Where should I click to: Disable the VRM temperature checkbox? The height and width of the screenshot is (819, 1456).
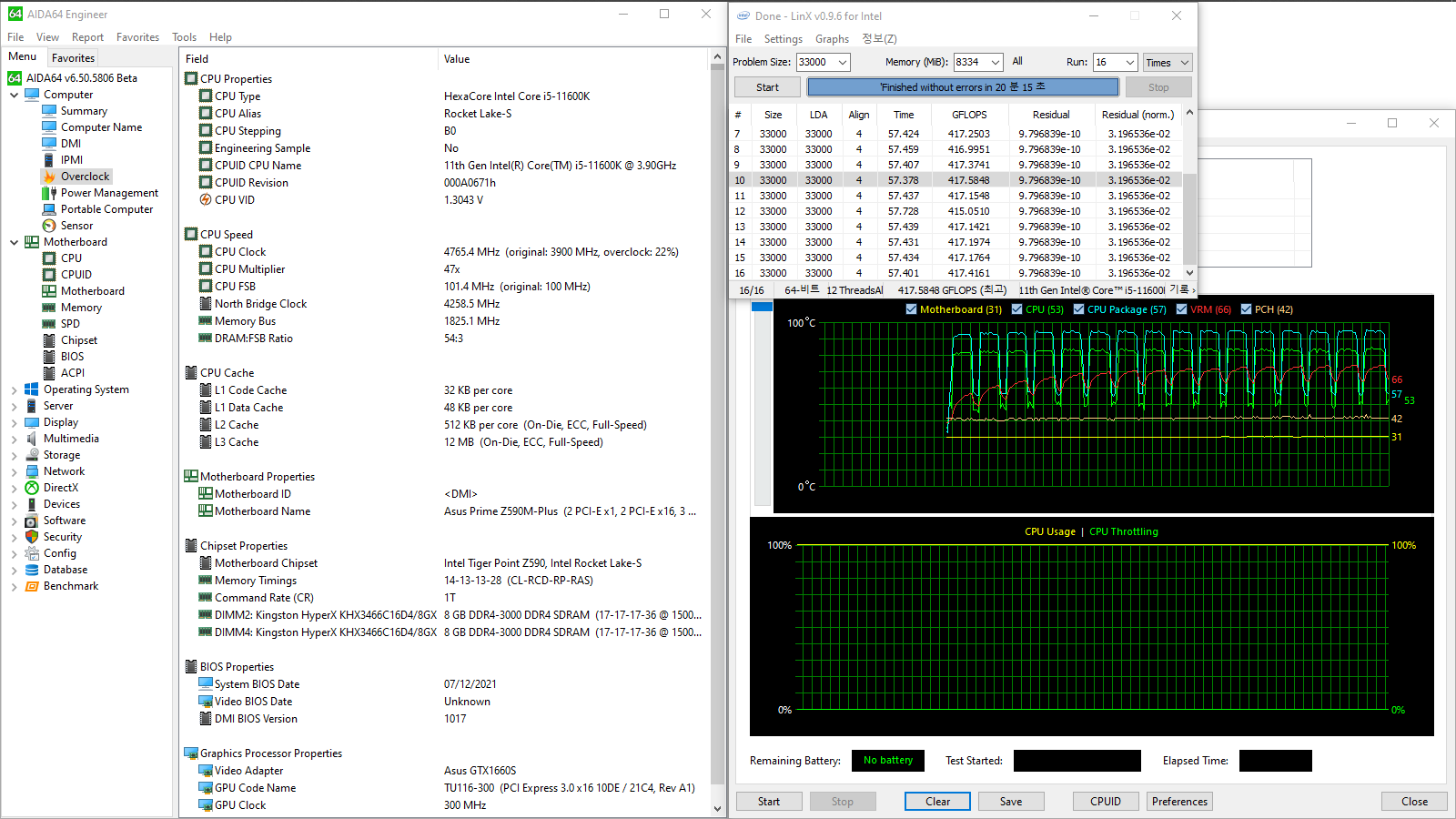(1181, 309)
